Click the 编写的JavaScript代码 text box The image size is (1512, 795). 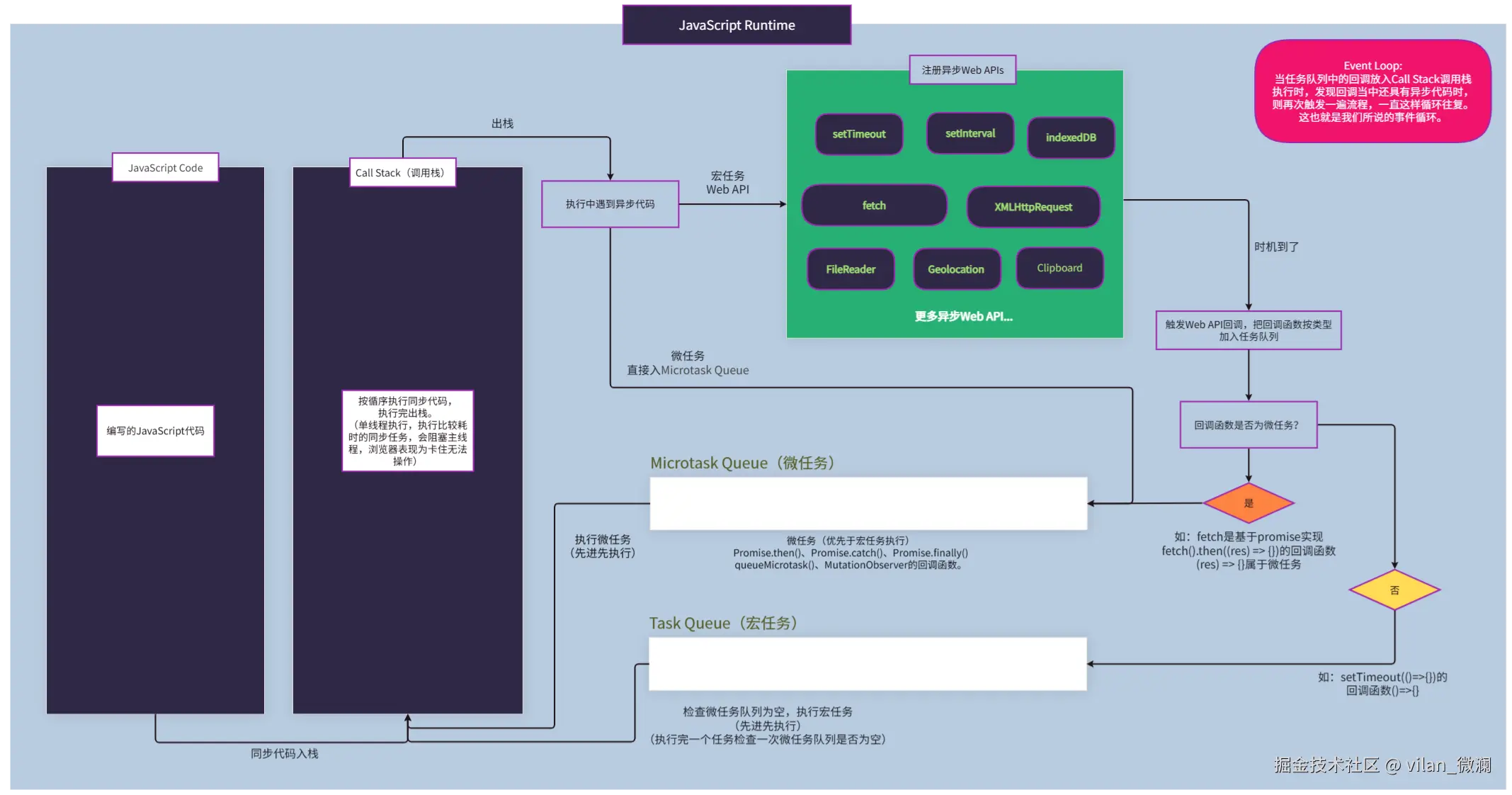click(x=155, y=431)
